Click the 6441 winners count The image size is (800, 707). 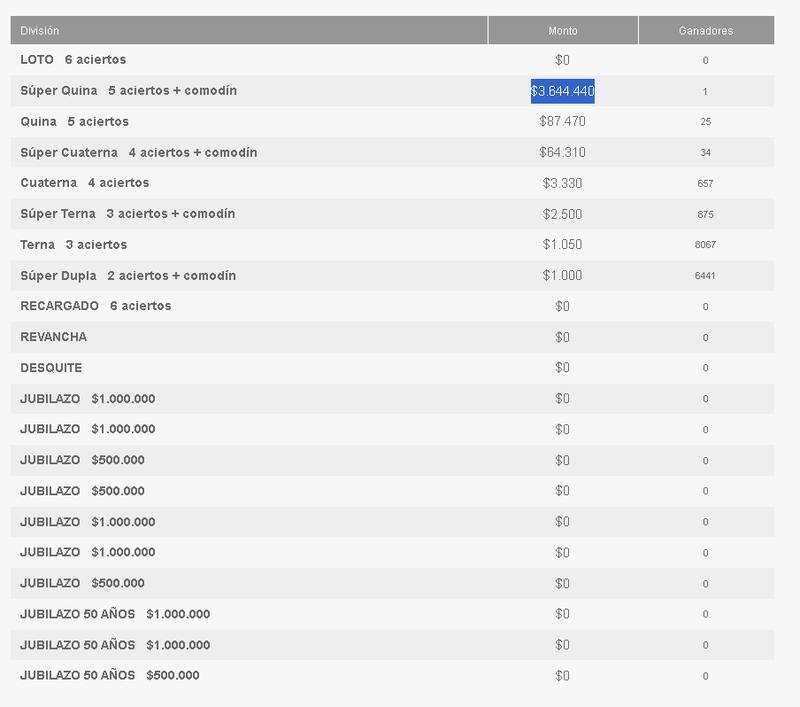tap(705, 276)
